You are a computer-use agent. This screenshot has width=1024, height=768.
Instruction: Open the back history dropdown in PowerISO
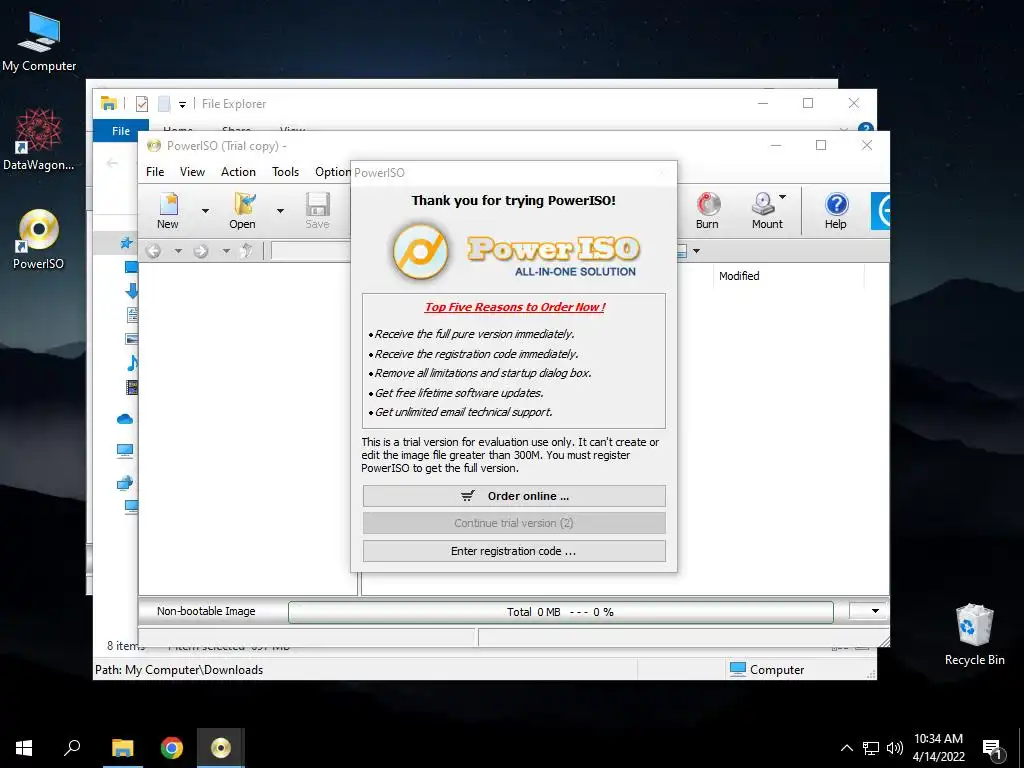click(178, 251)
